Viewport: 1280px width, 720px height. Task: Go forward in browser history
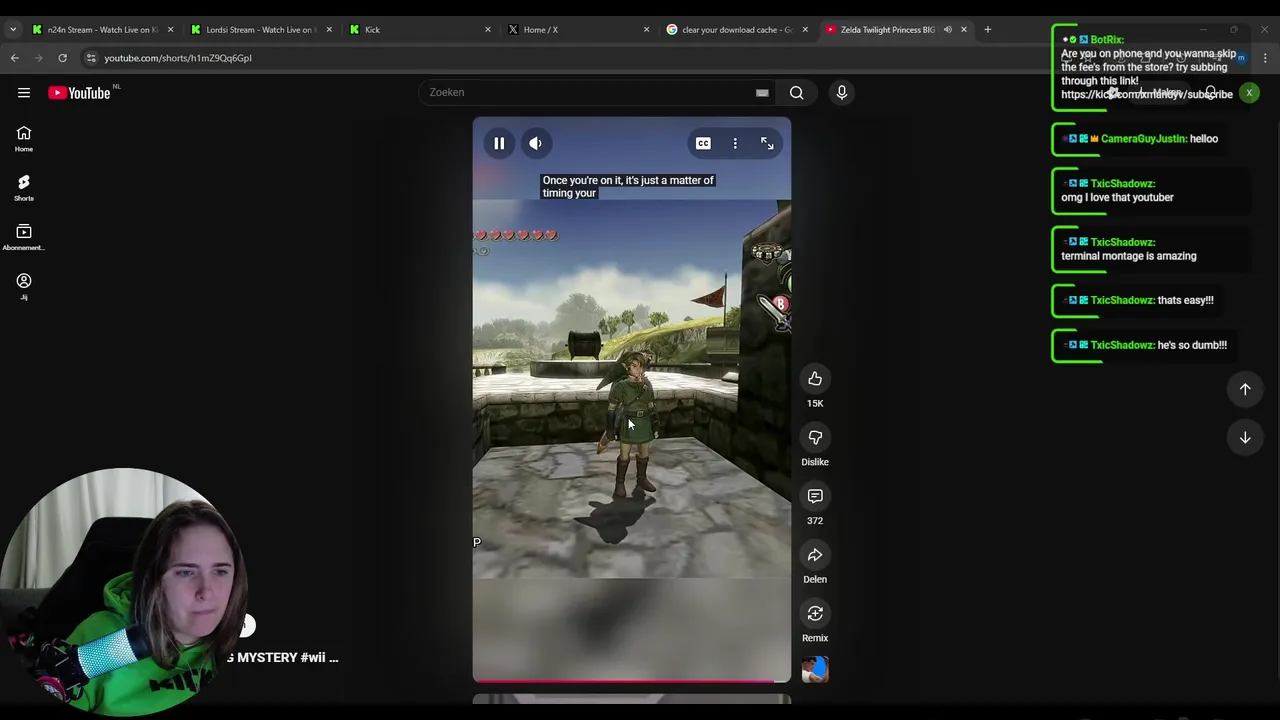pyautogui.click(x=39, y=58)
